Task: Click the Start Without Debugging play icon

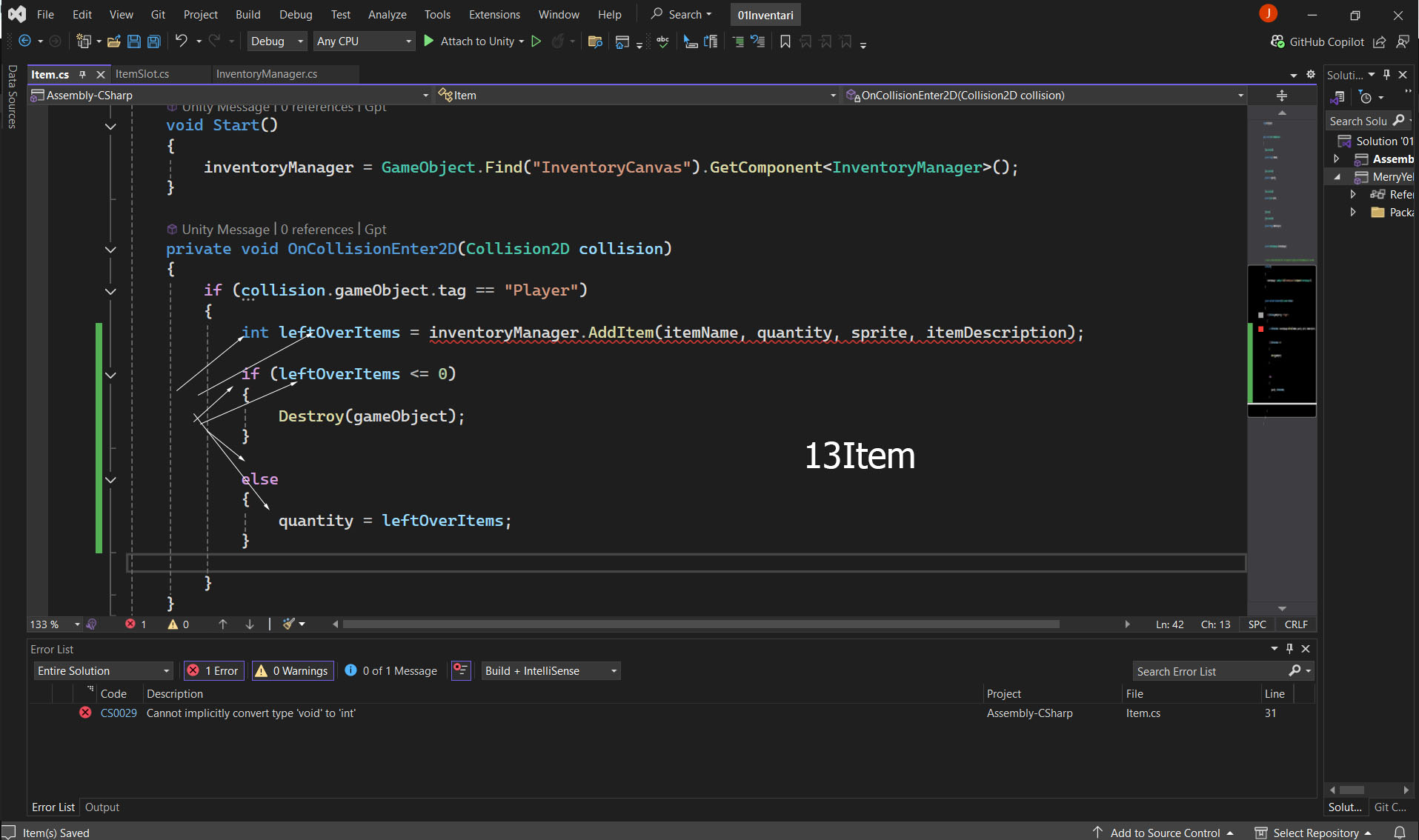Action: click(536, 41)
